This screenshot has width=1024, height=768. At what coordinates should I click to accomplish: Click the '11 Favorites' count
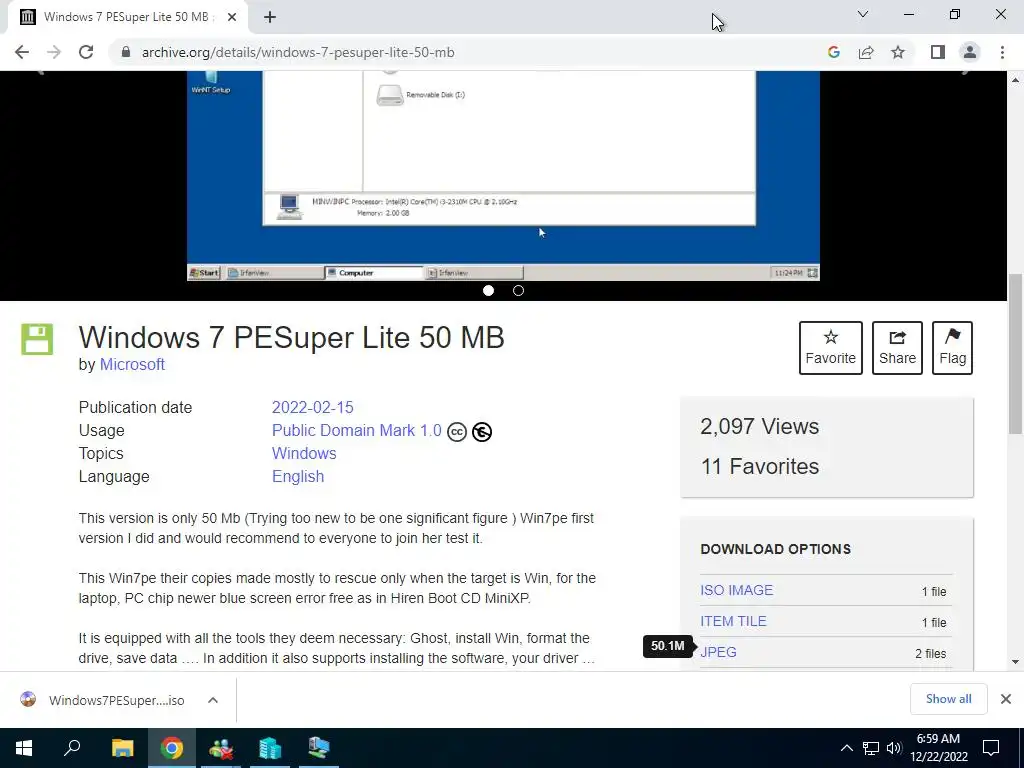[x=760, y=466]
